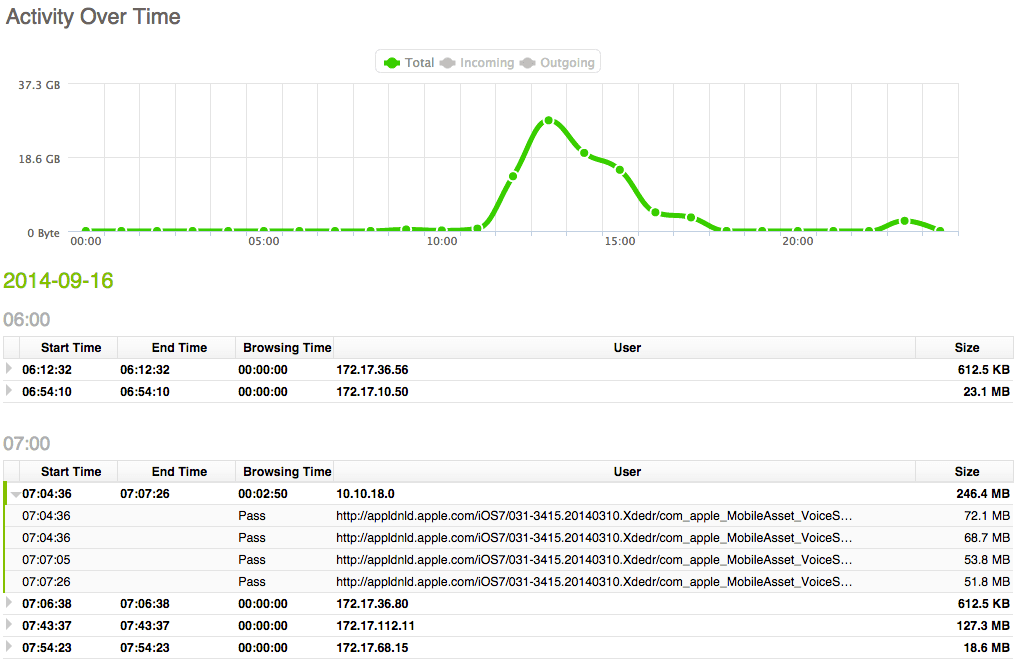Click the 53.8 MB size value

(x=986, y=560)
